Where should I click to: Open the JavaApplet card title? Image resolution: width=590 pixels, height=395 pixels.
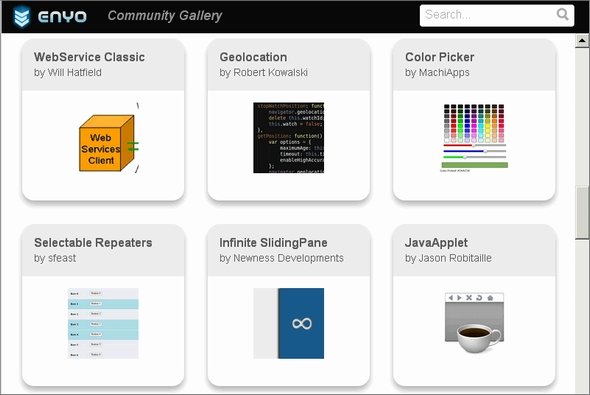tap(436, 243)
